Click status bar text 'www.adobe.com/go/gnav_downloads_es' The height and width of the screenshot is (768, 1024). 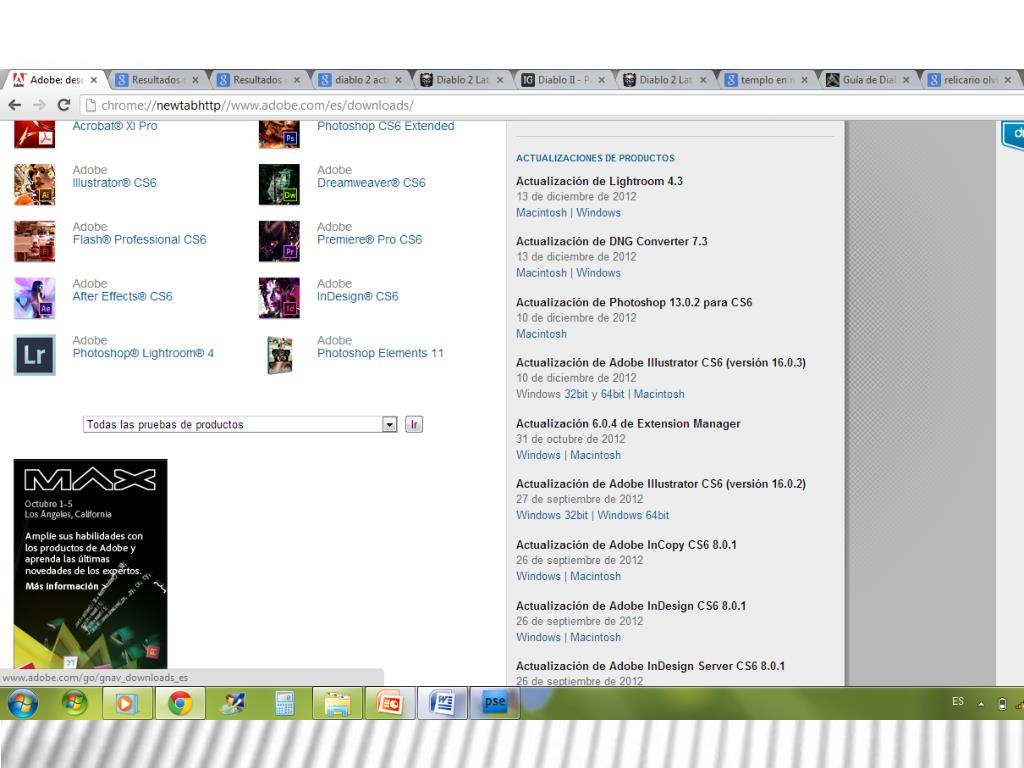click(x=95, y=678)
